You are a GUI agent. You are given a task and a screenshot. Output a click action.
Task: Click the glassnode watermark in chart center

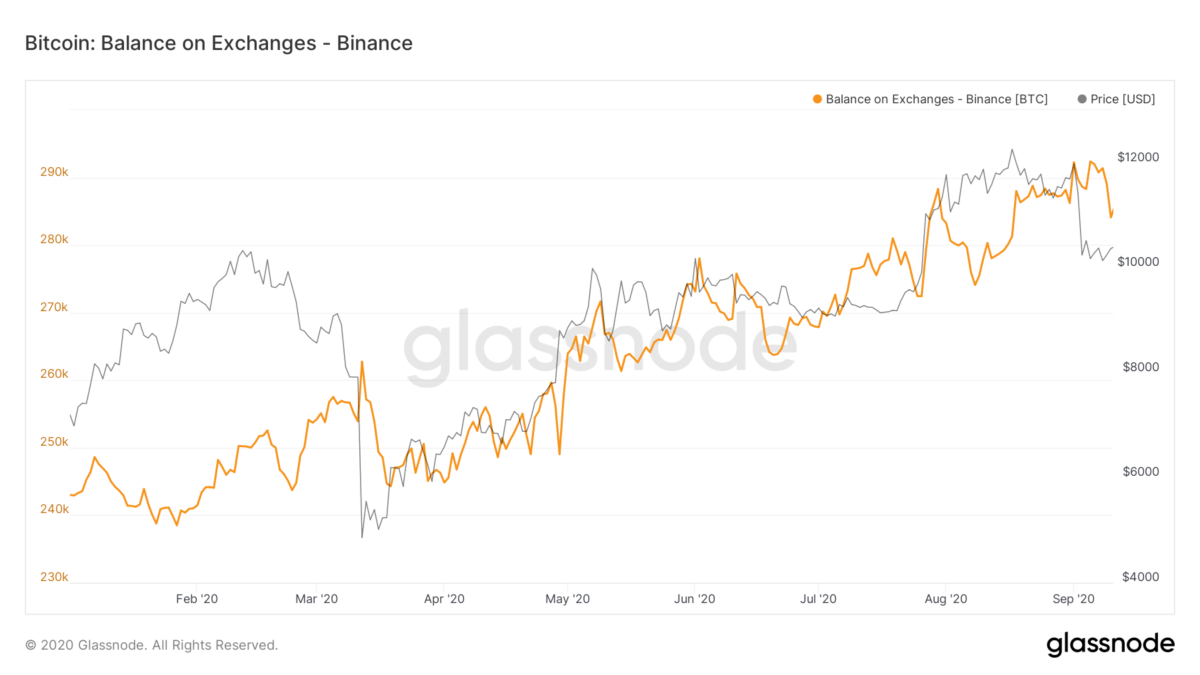pos(600,345)
